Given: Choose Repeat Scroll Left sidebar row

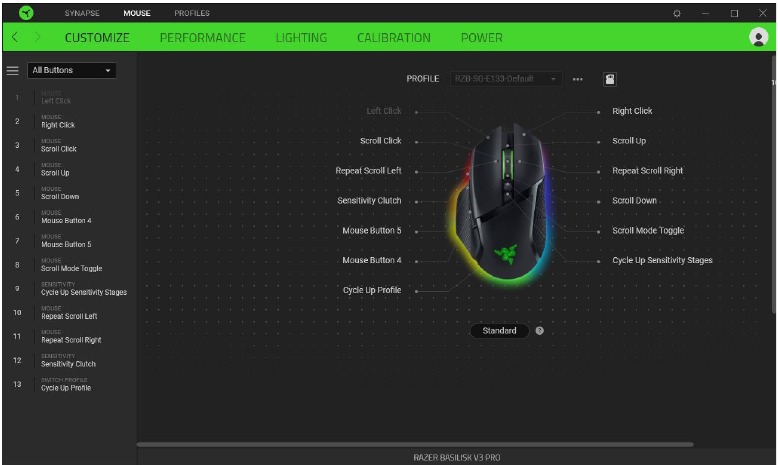Looking at the screenshot, I should [69, 313].
